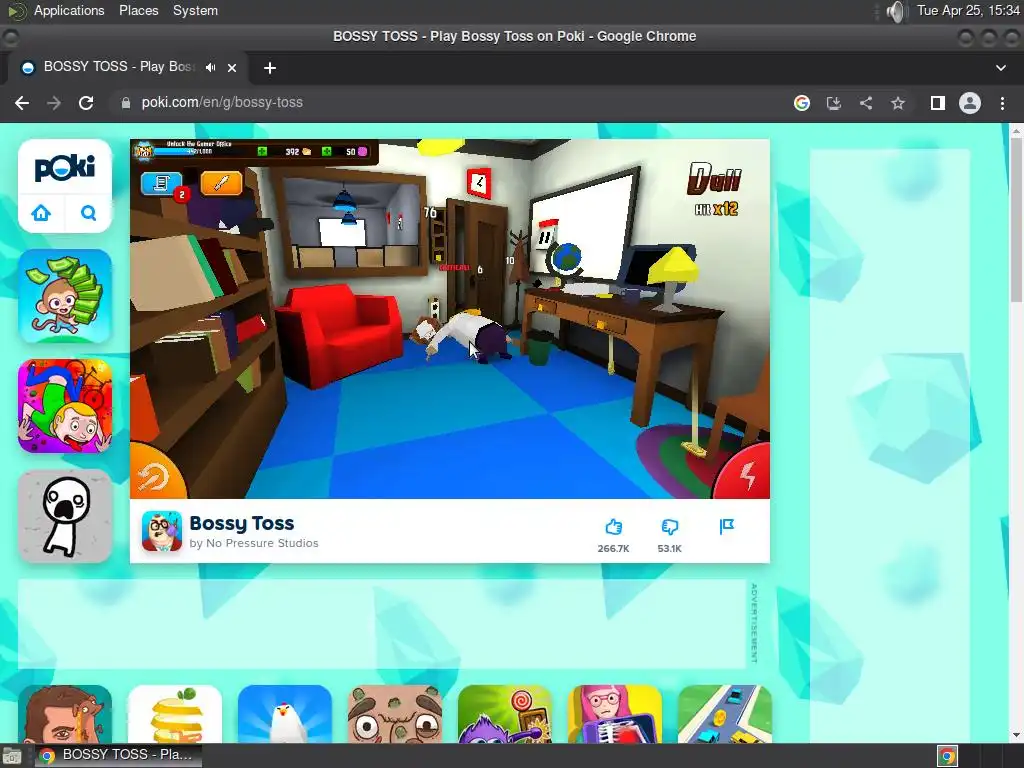
Task: Open the white chicken game thumbnail
Action: point(285,714)
